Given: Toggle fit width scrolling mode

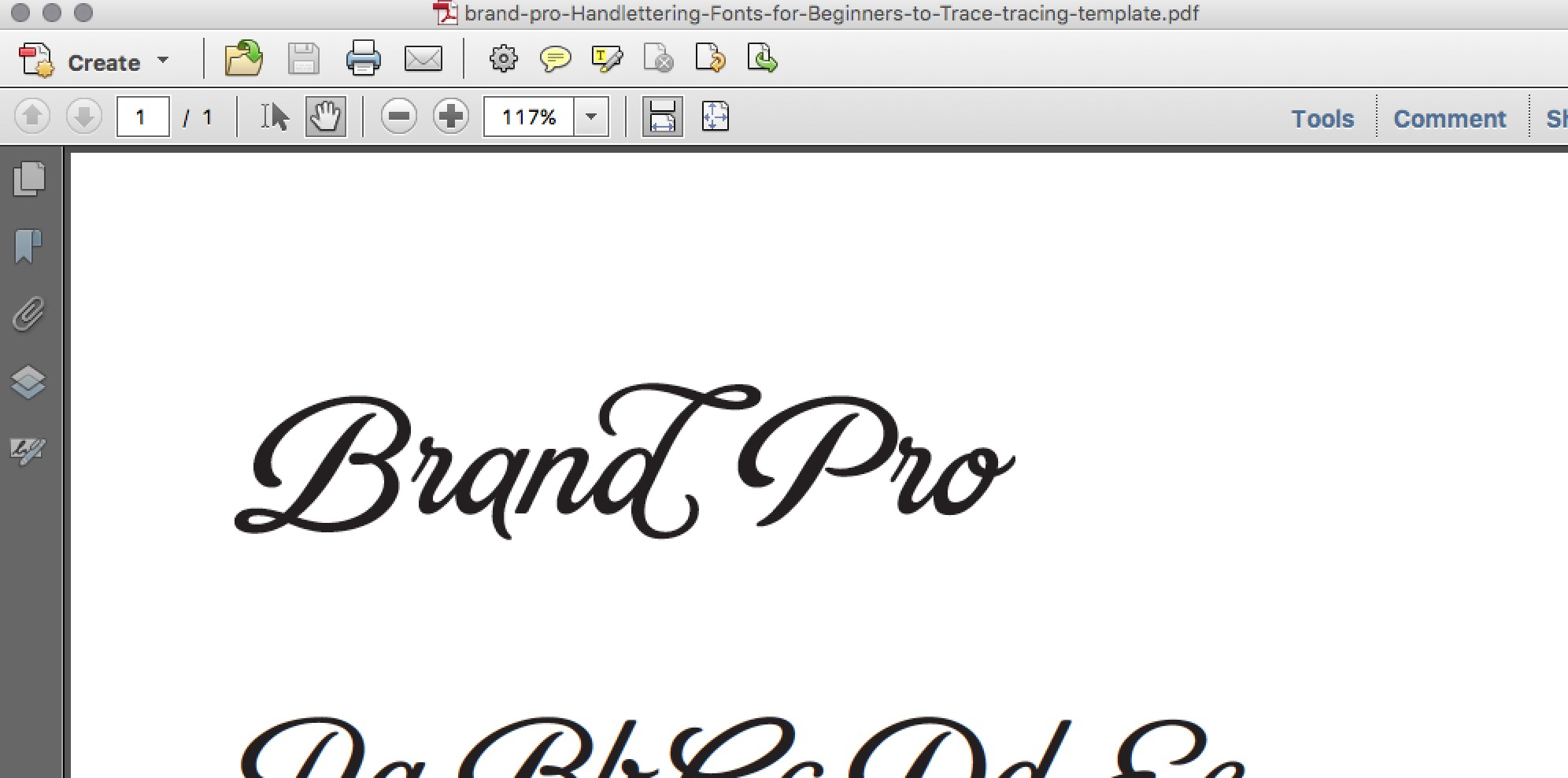Looking at the screenshot, I should [663, 117].
